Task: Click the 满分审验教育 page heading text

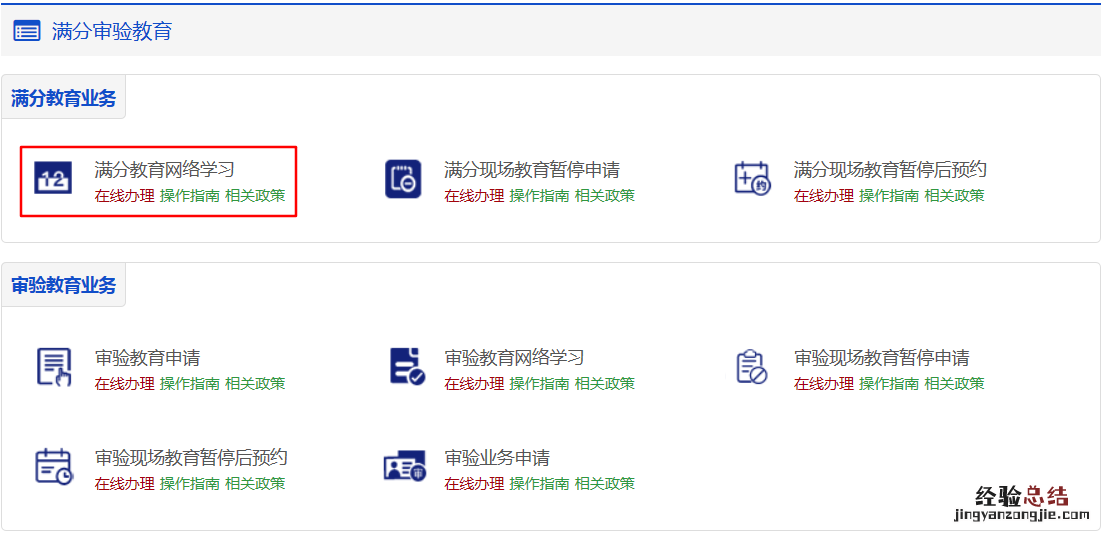Action: pyautogui.click(x=112, y=32)
